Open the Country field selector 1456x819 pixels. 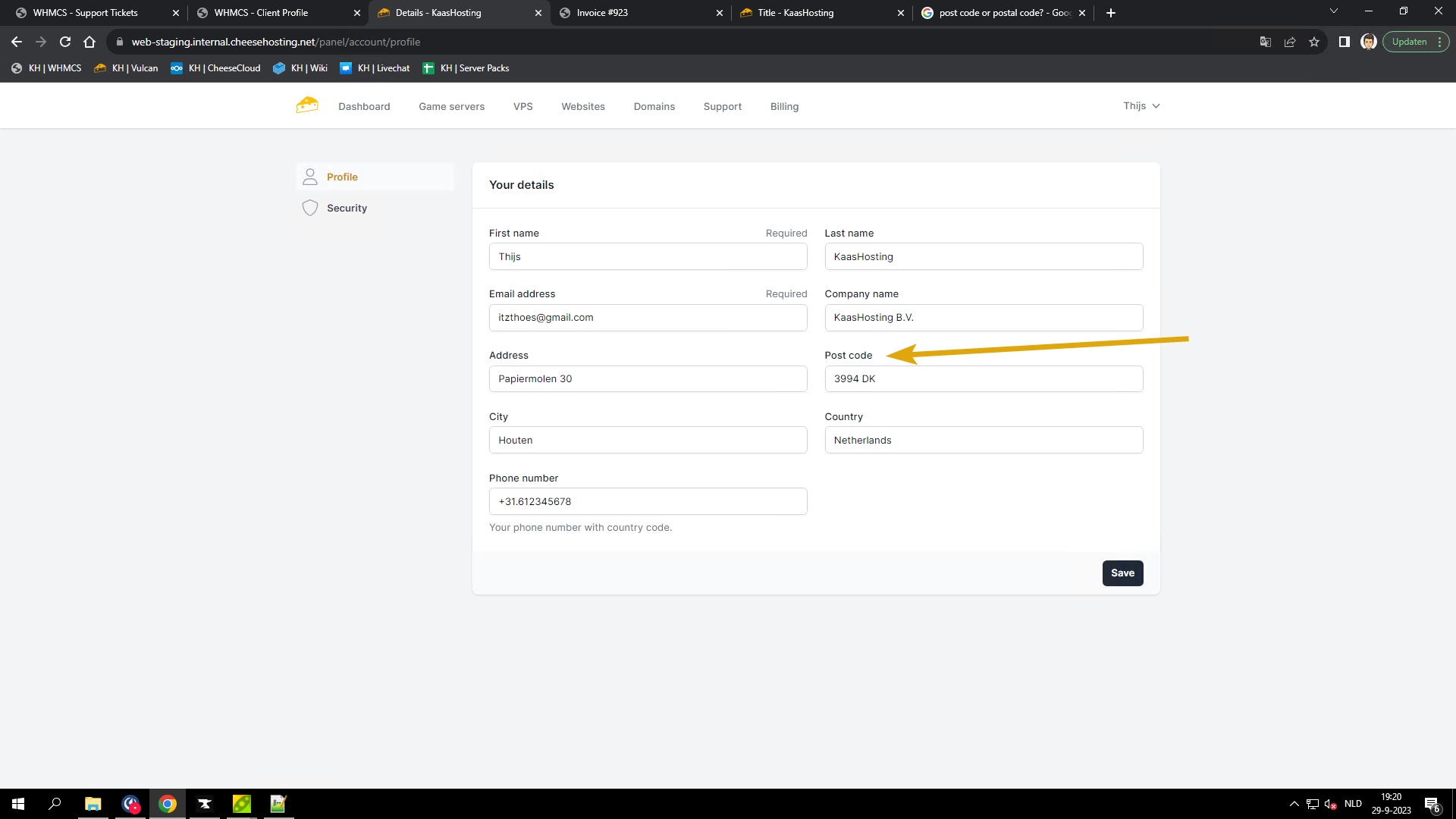pyautogui.click(x=984, y=440)
